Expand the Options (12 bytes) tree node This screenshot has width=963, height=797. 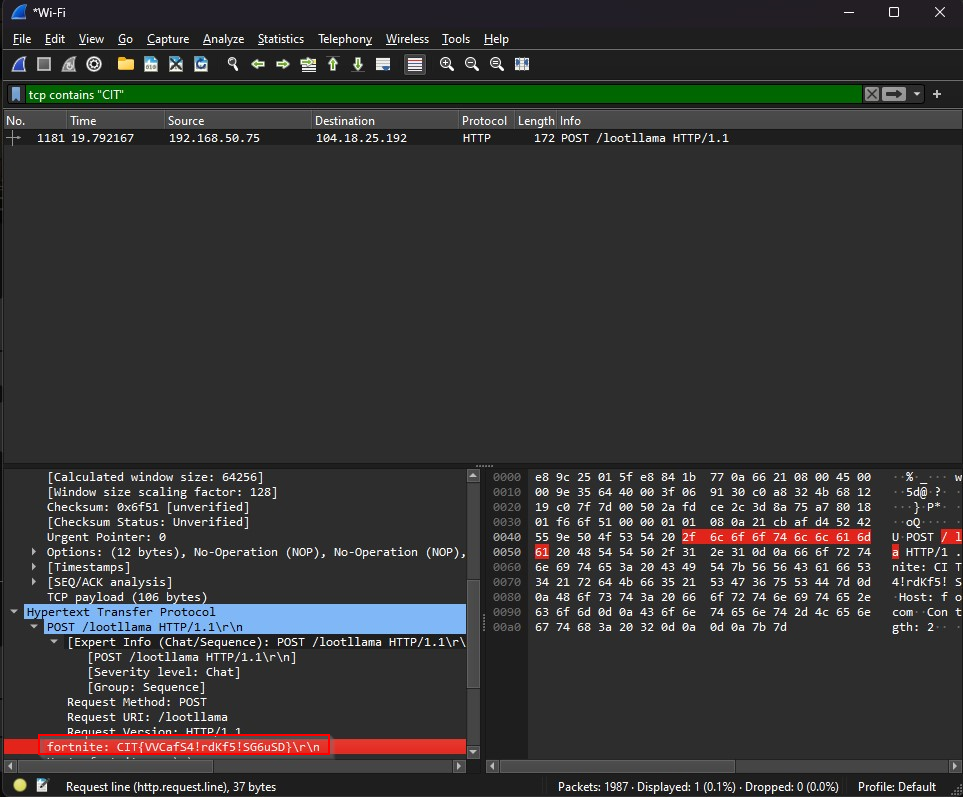click(x=34, y=552)
